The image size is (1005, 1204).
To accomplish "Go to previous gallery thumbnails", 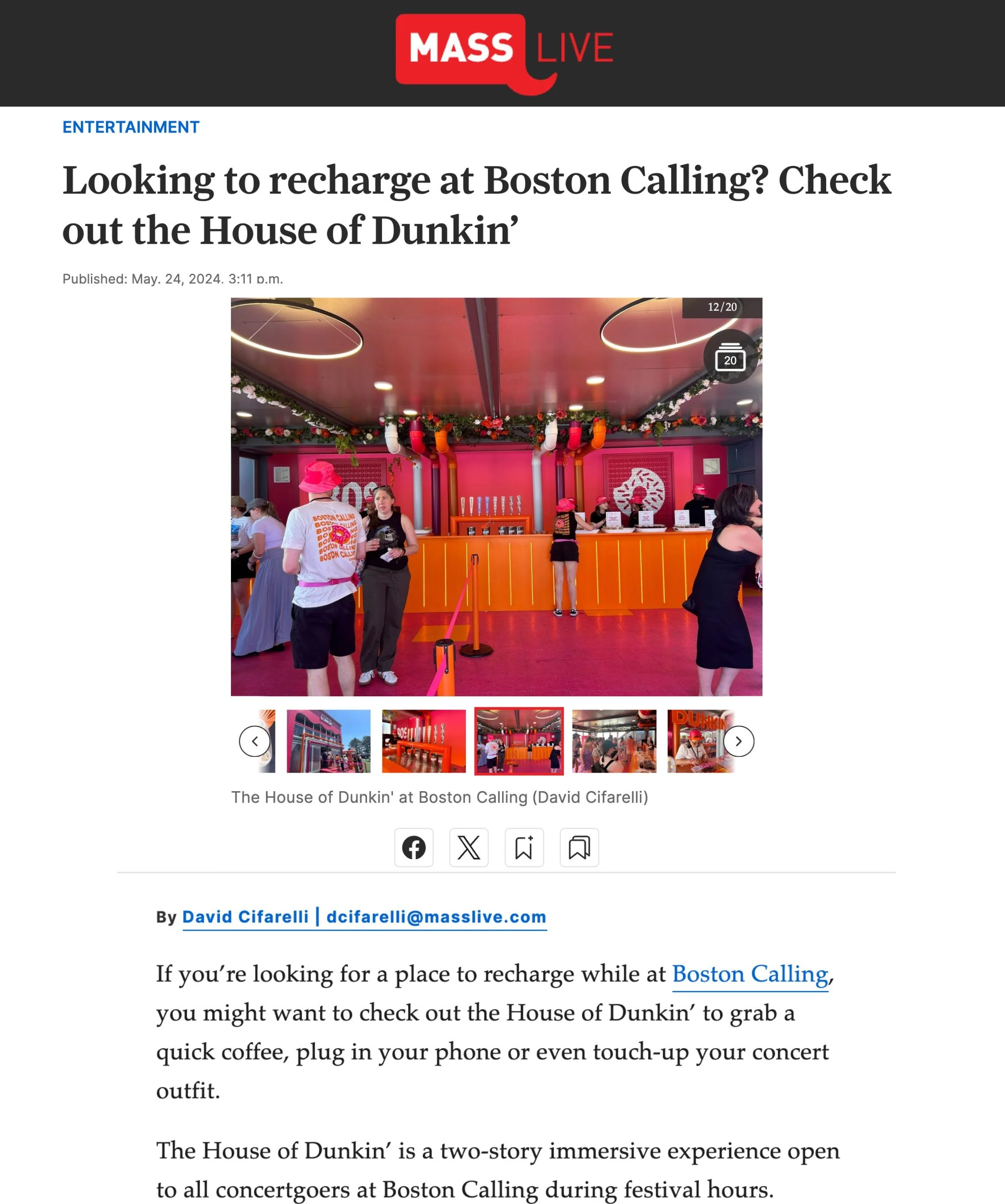I will tap(254, 741).
